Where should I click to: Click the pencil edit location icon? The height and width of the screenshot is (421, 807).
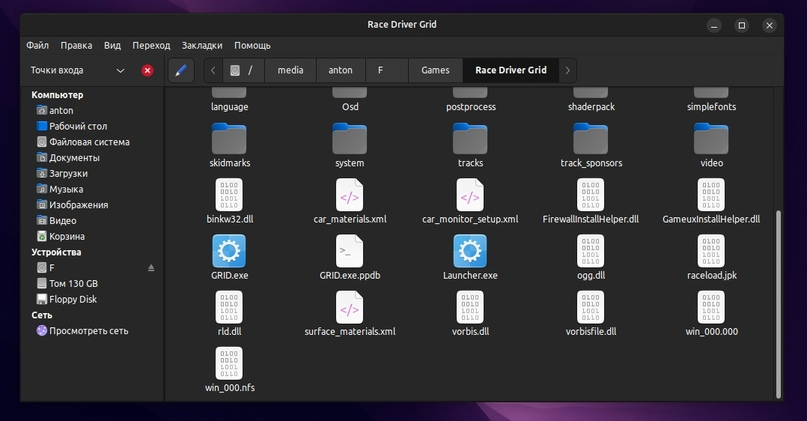(x=181, y=71)
